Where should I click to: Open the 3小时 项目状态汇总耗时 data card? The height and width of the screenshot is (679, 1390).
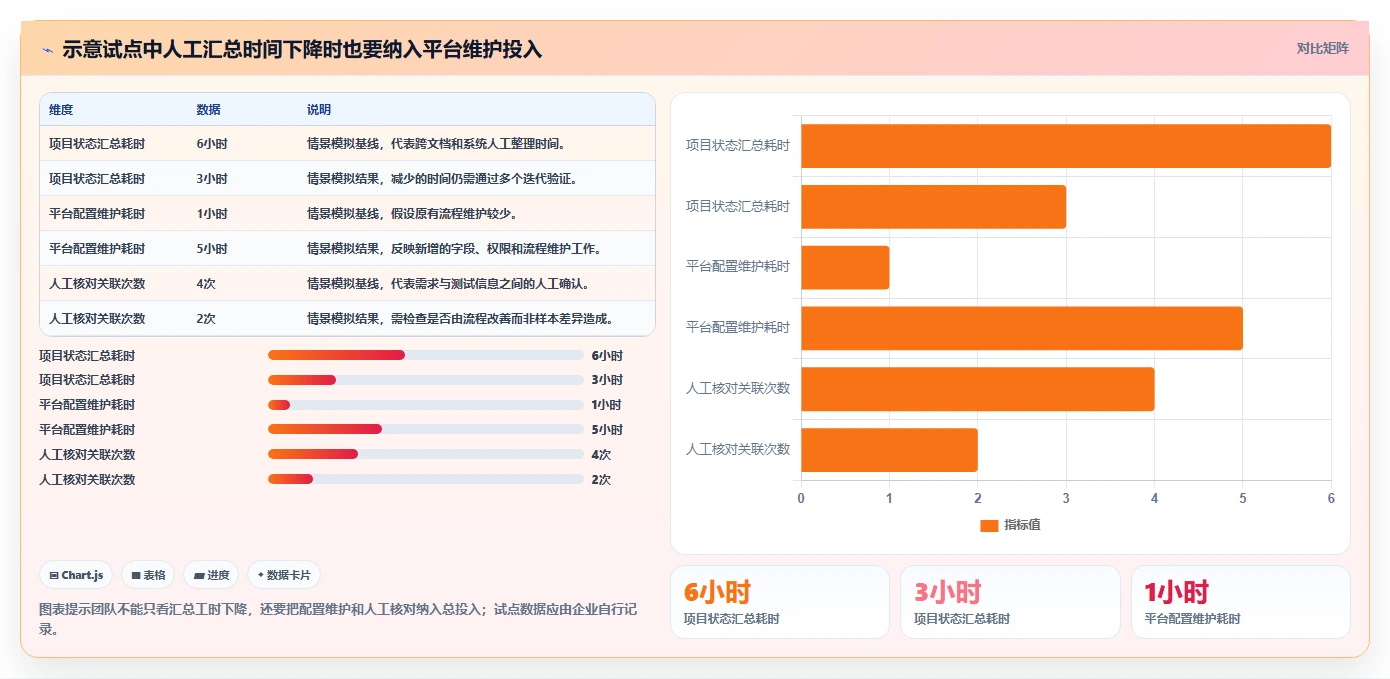click(x=1010, y=602)
